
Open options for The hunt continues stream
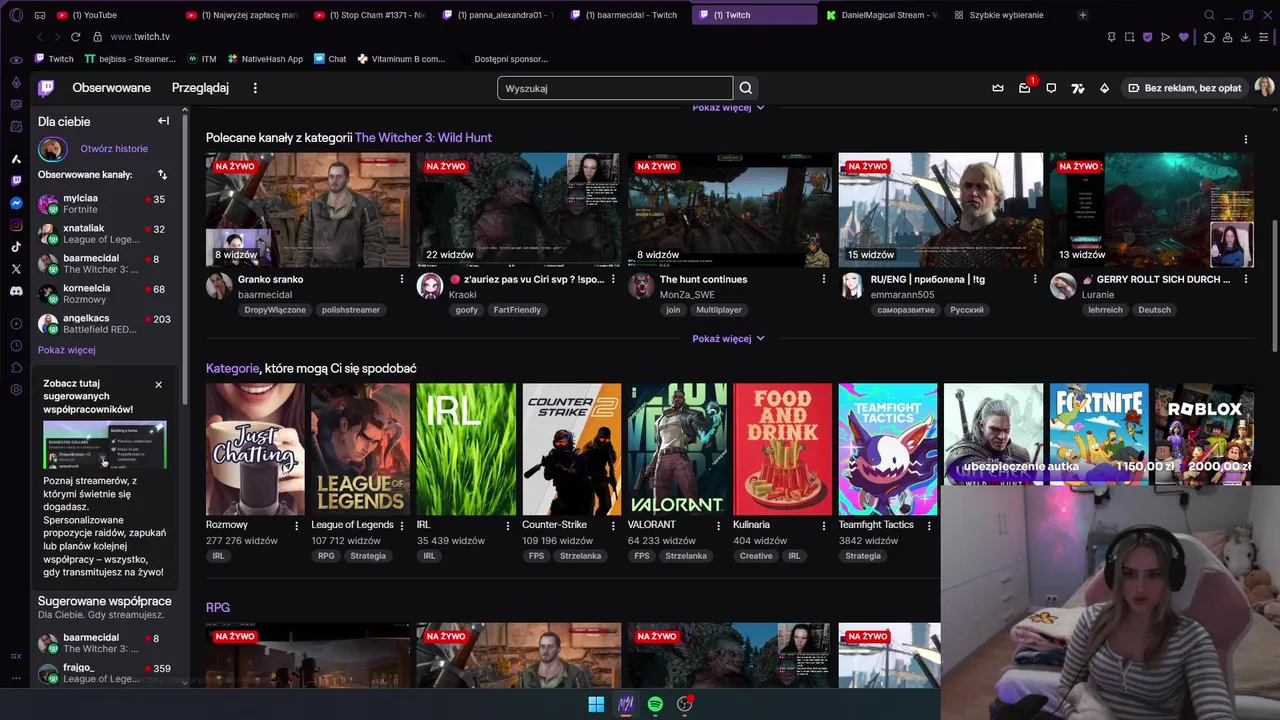point(824,279)
